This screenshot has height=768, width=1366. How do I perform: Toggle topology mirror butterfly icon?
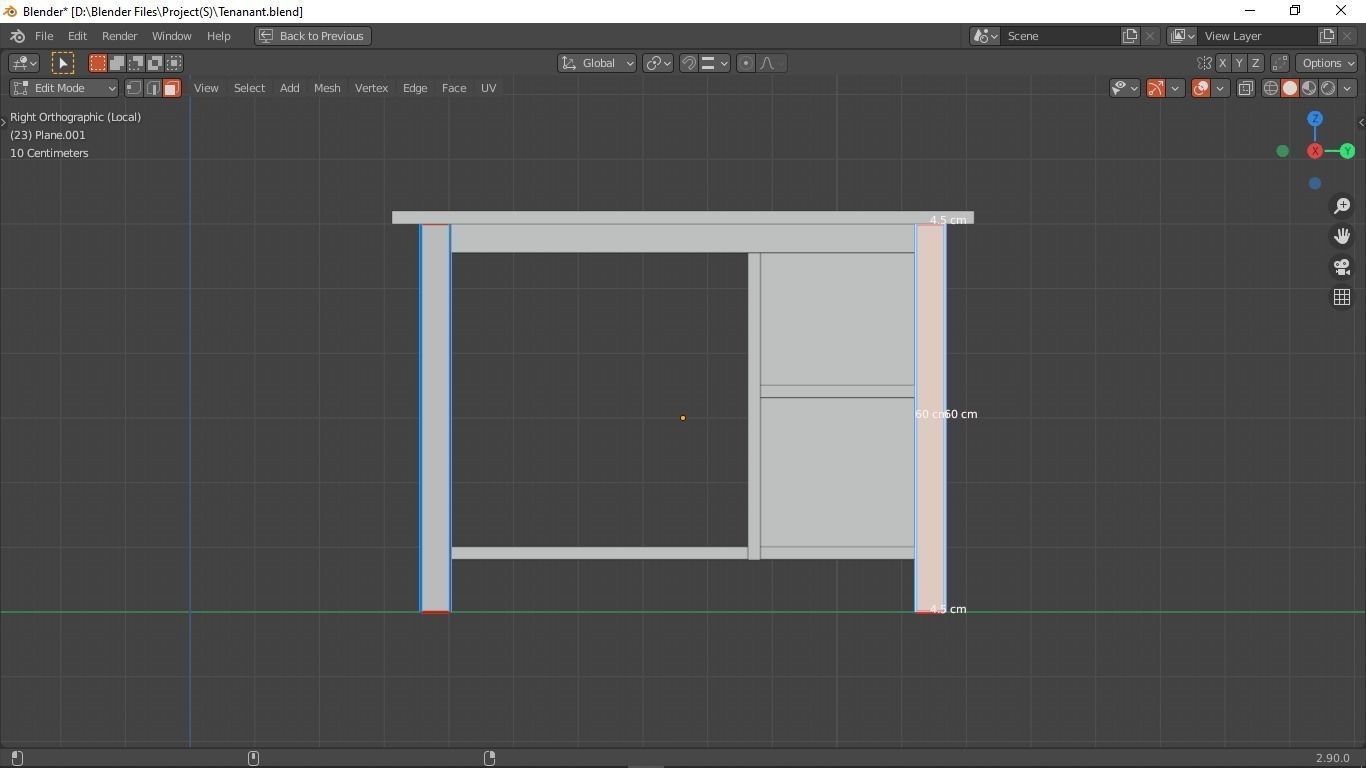click(1204, 63)
